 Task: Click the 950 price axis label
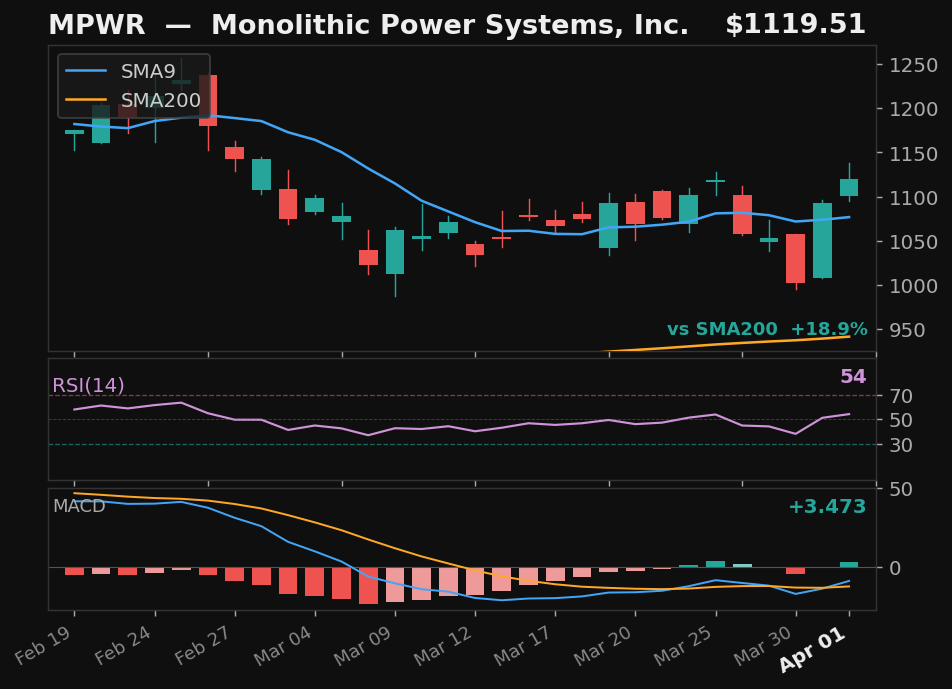907,330
